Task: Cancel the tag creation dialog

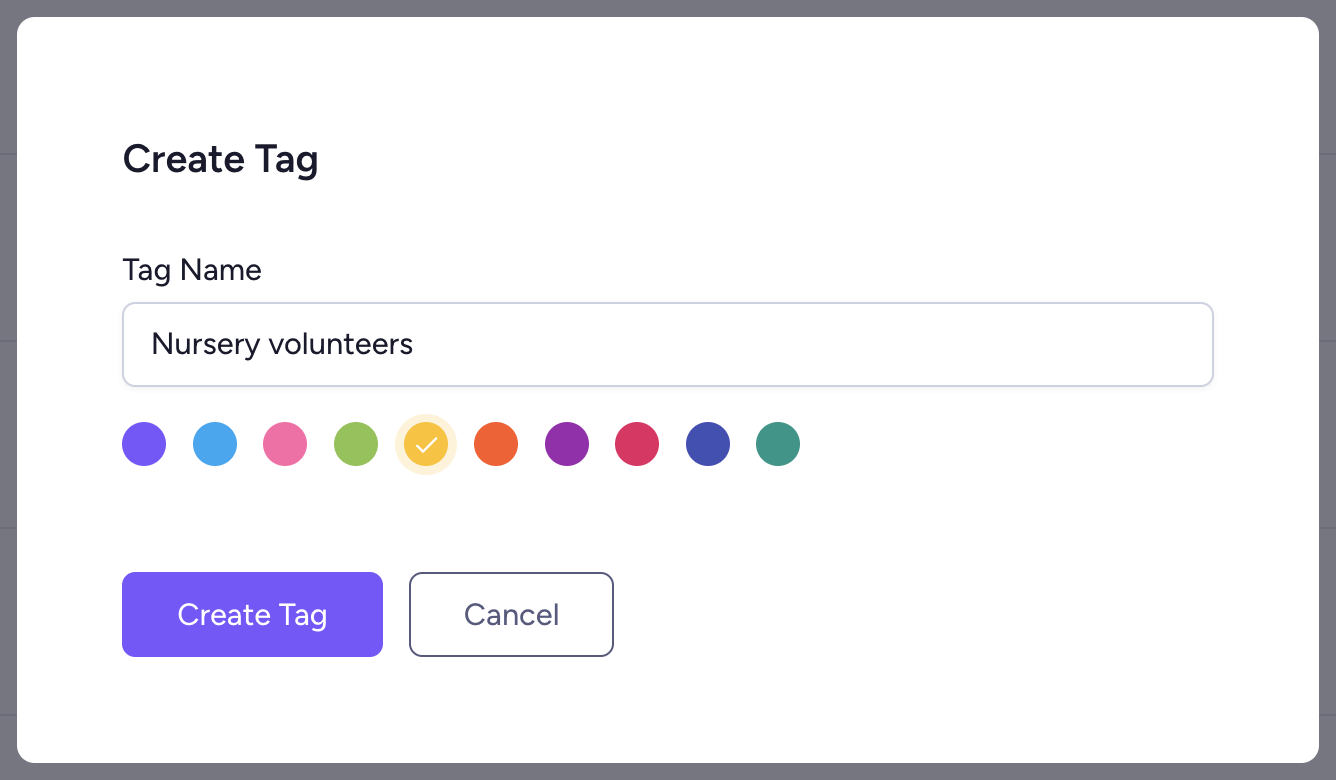Action: click(x=511, y=614)
